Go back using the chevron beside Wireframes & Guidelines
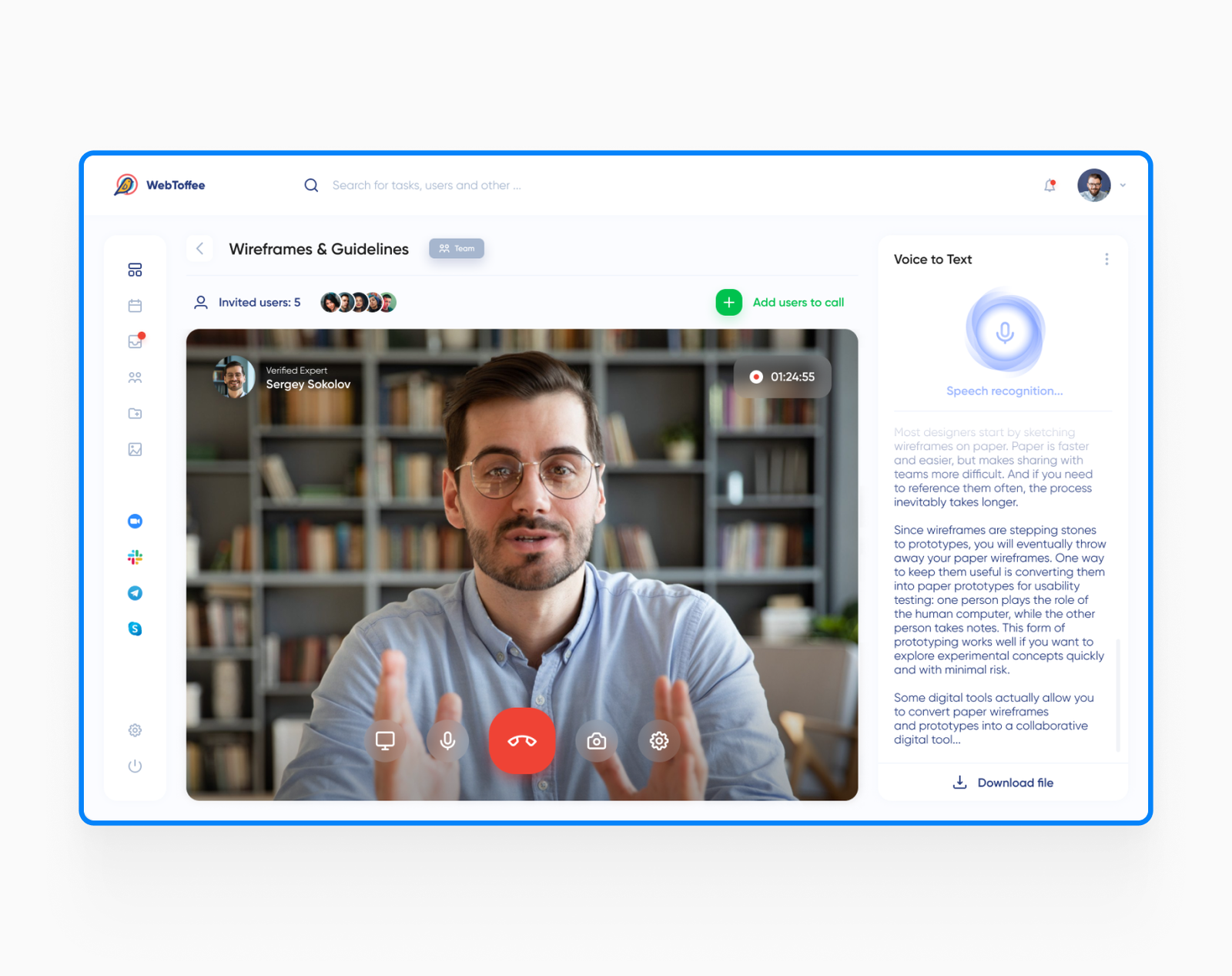Screen dimensions: 1232x976 point(199,249)
